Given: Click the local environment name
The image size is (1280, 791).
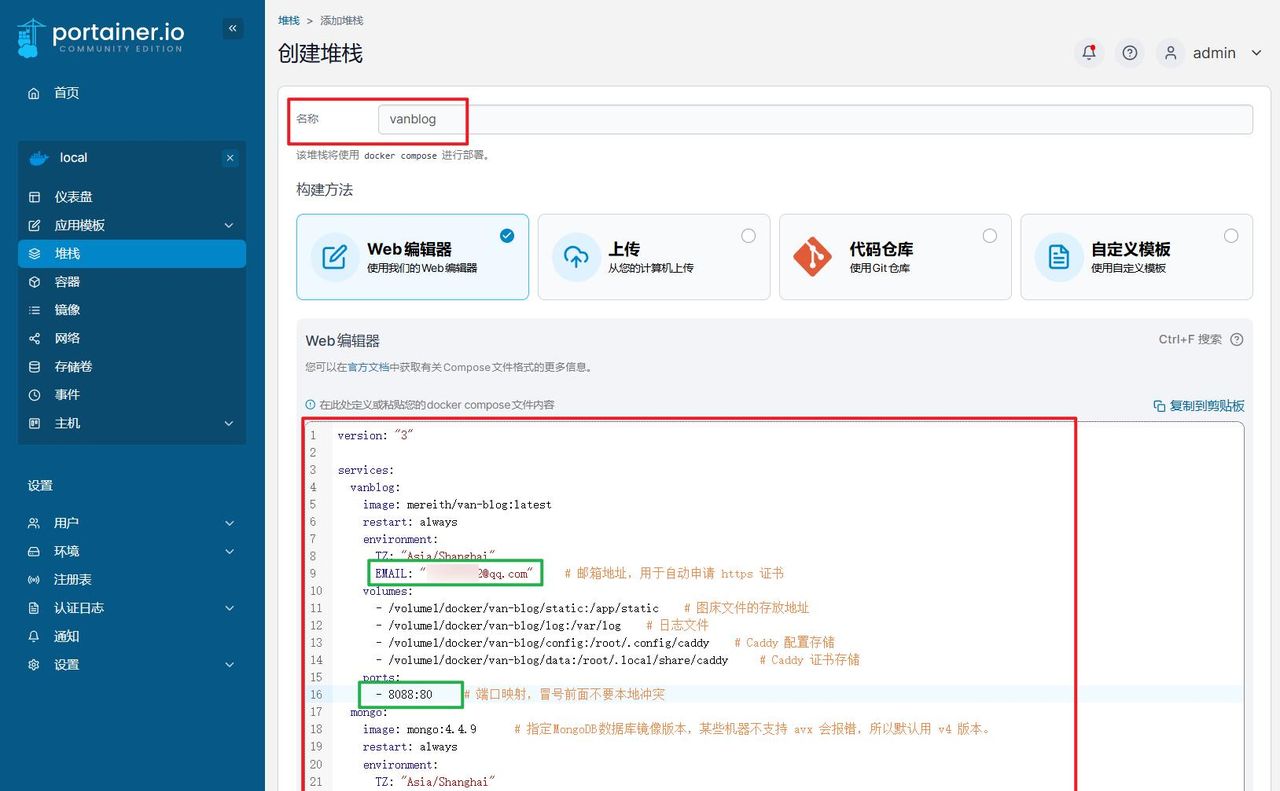Looking at the screenshot, I should pos(74,158).
